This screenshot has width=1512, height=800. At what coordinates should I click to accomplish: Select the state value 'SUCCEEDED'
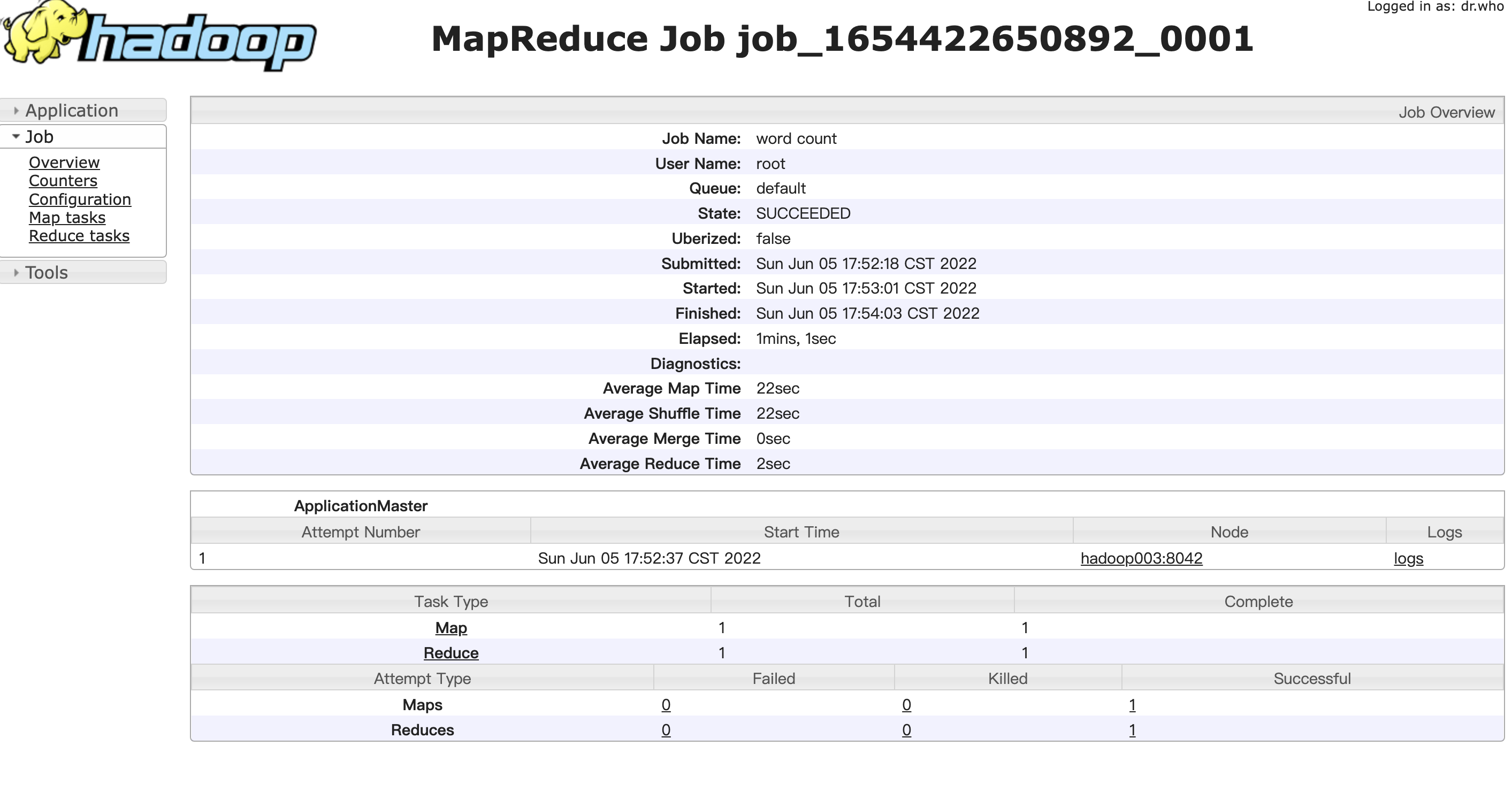803,213
